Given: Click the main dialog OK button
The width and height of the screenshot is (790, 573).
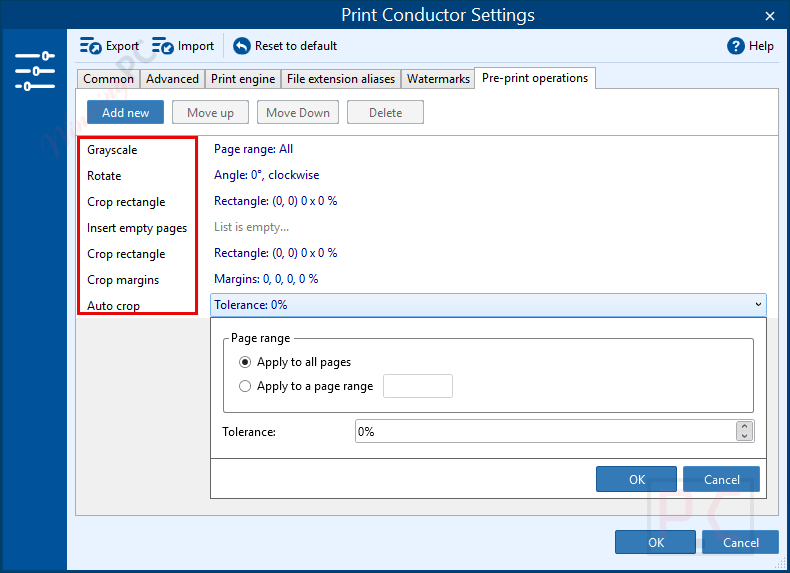Looking at the screenshot, I should (x=655, y=542).
